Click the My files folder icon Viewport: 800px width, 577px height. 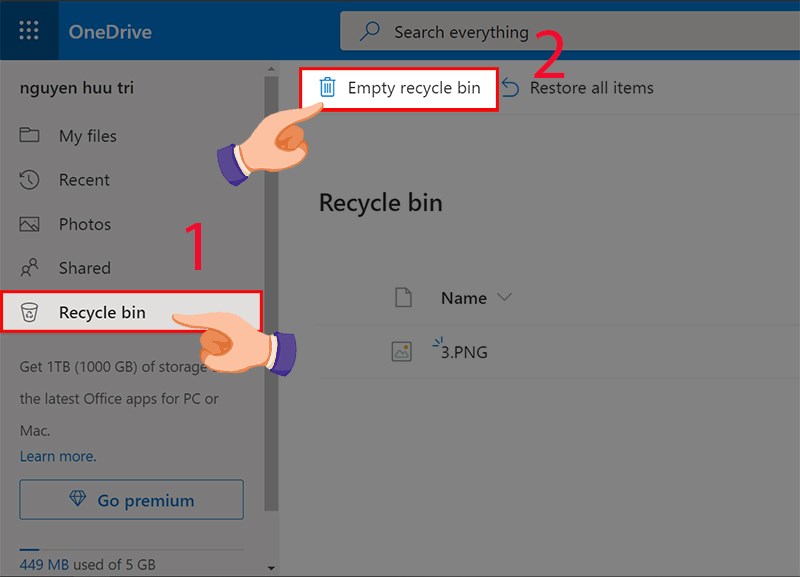(x=29, y=135)
